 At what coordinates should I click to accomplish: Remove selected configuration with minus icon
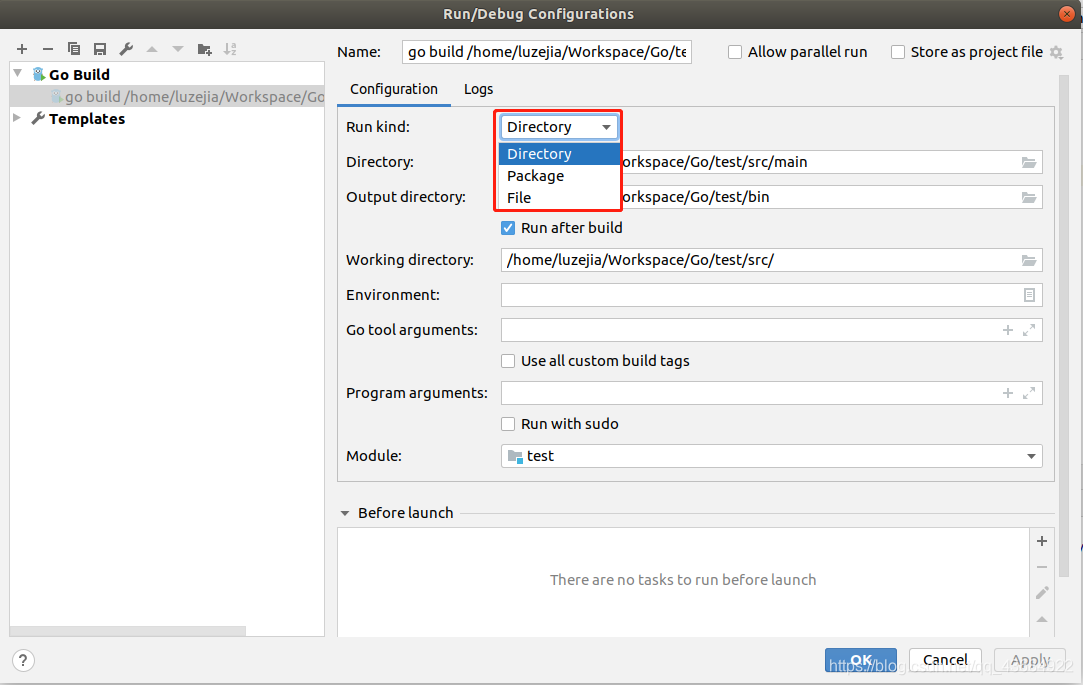tap(48, 49)
